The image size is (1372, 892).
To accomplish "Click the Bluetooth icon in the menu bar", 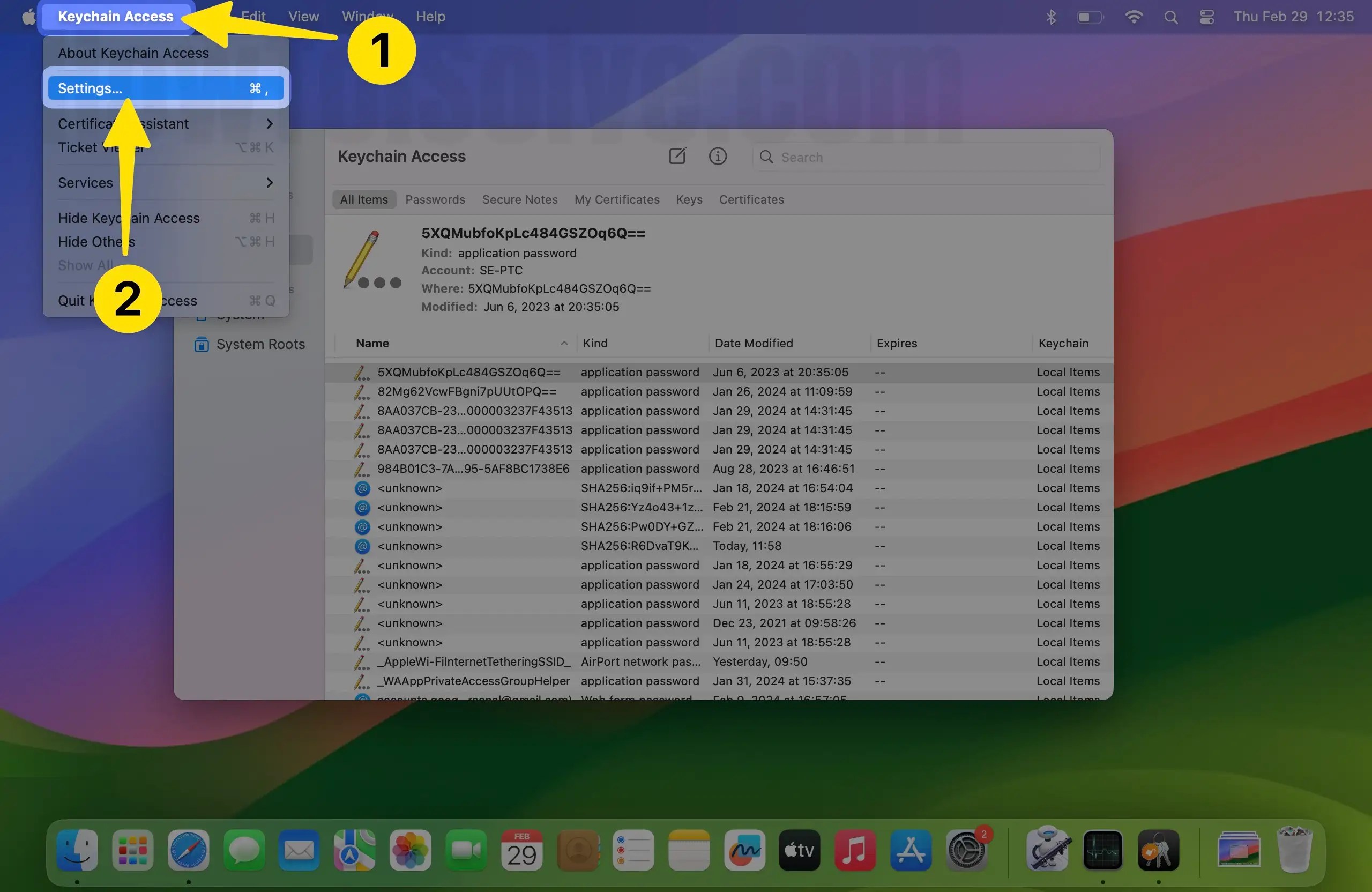I will [x=1050, y=16].
